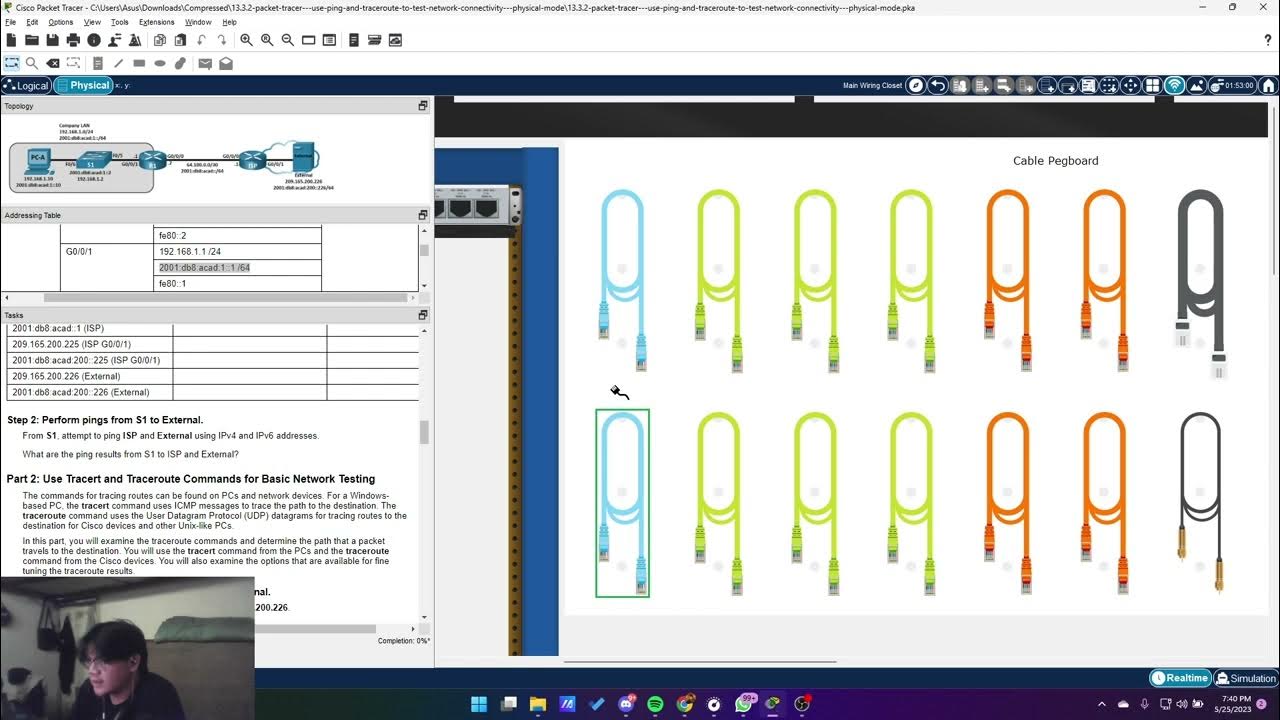This screenshot has height=720, width=1280.
Task: Save the activity with the floppy icon
Action: [52, 40]
